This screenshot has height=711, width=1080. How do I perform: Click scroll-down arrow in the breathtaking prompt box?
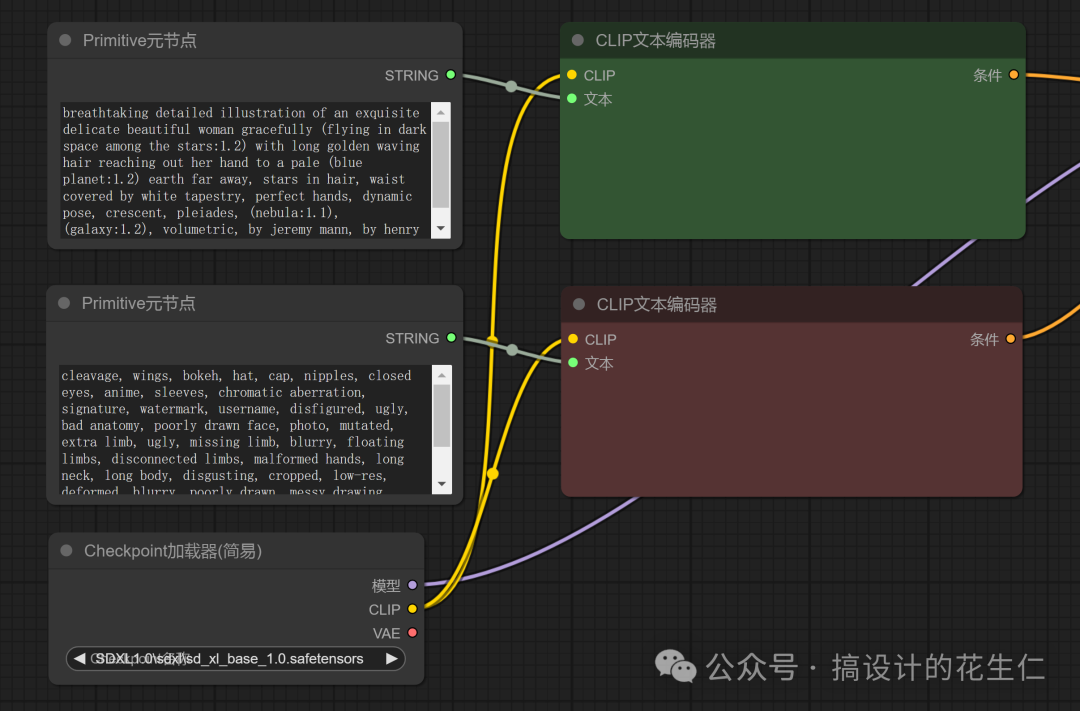(x=441, y=229)
